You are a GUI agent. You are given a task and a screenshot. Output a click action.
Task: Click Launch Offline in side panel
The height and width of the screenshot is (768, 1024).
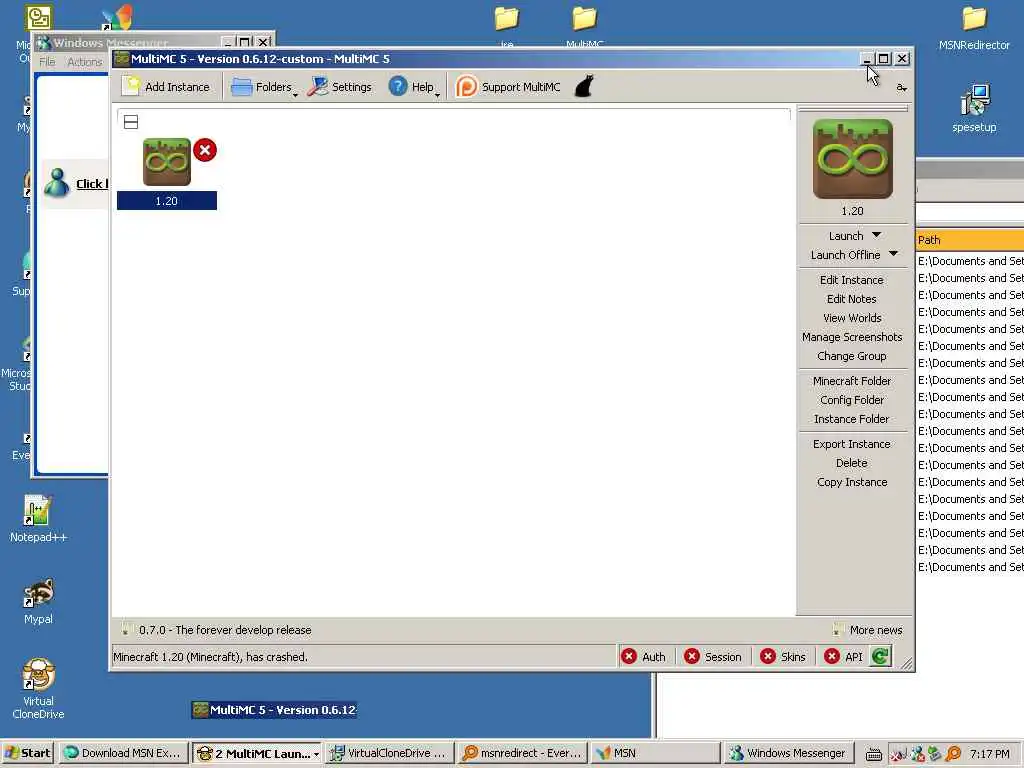point(845,255)
